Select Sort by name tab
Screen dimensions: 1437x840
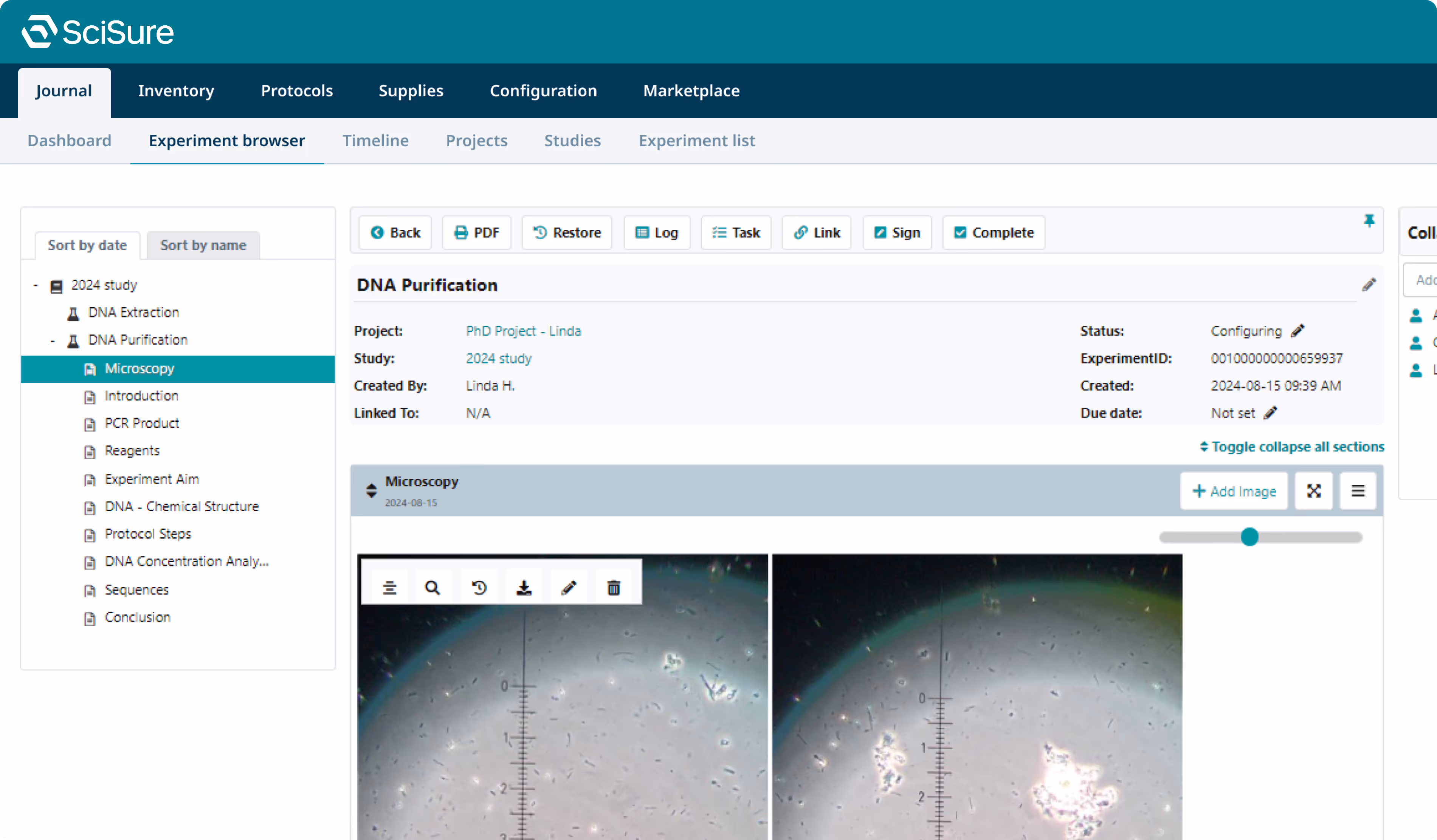tap(203, 245)
